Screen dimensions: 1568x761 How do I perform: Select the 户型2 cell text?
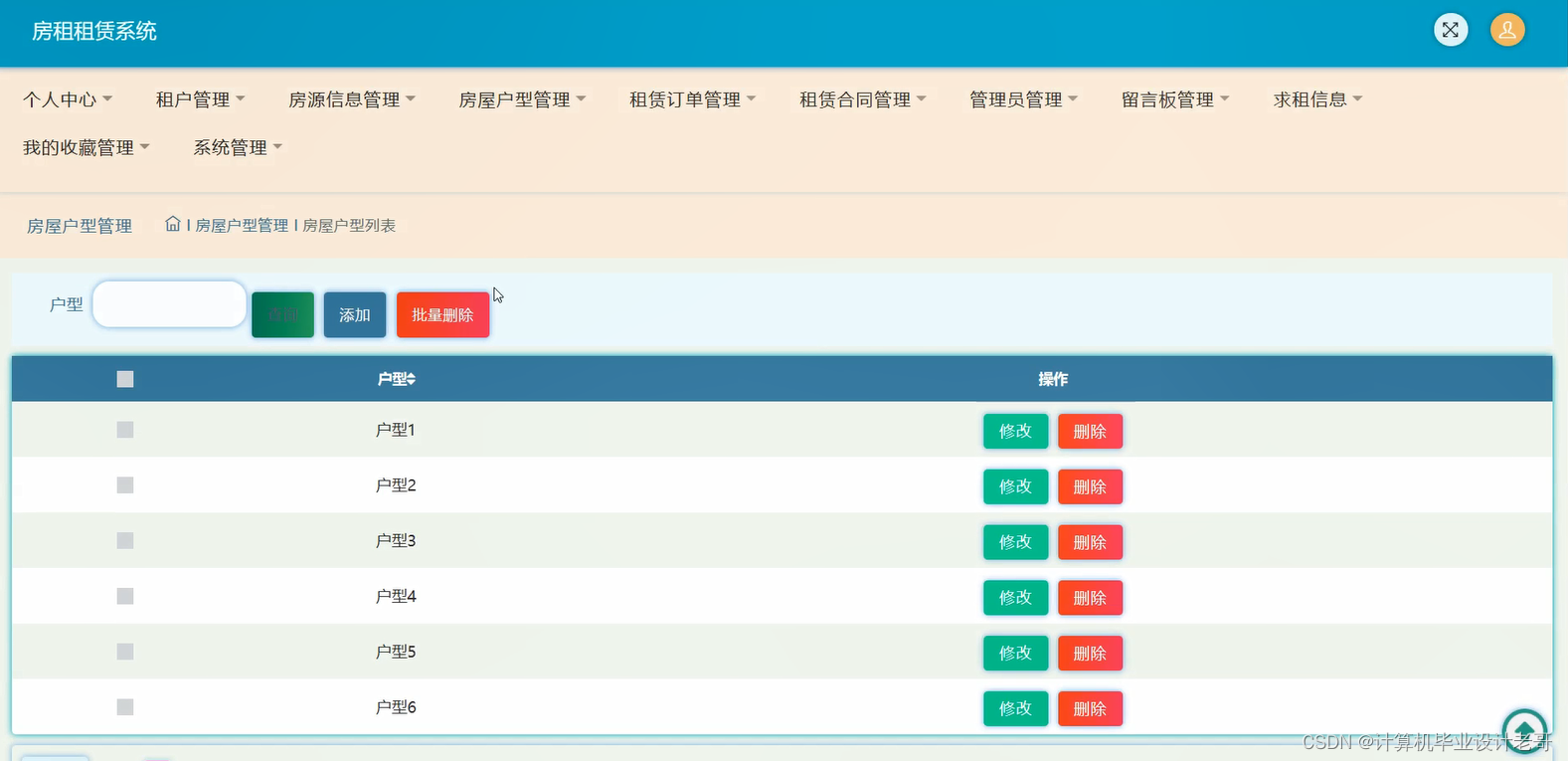[x=396, y=485]
